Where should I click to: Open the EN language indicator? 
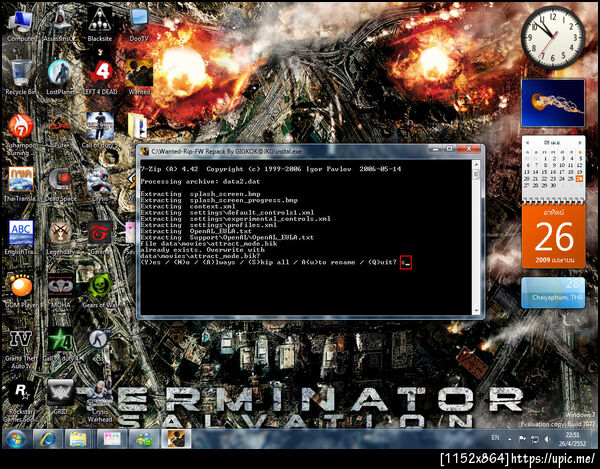click(495, 438)
